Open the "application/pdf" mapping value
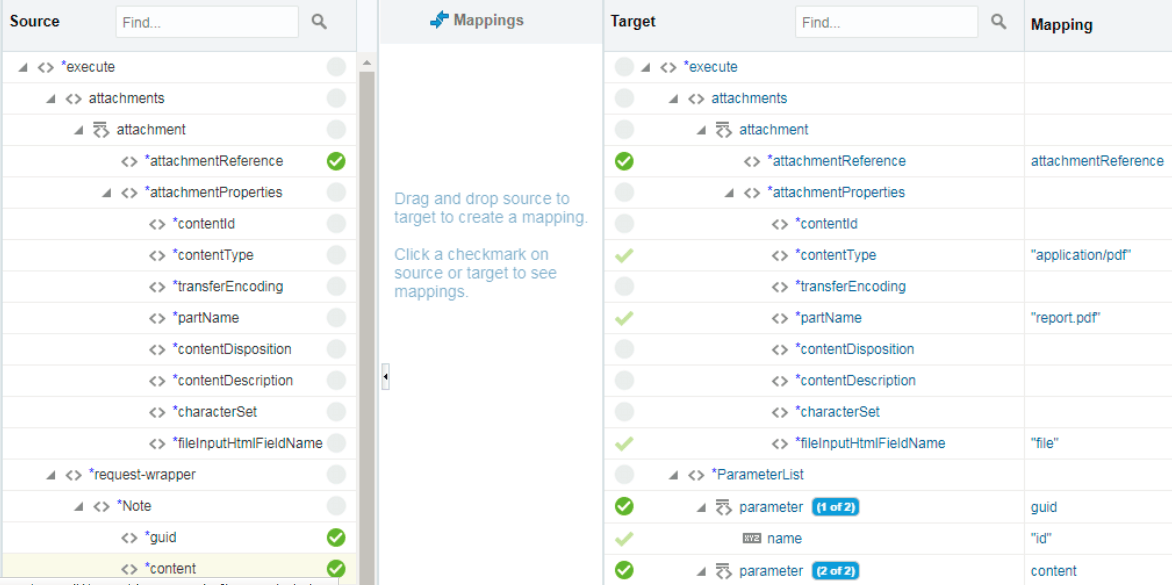The height and width of the screenshot is (585, 1172). 1080,255
